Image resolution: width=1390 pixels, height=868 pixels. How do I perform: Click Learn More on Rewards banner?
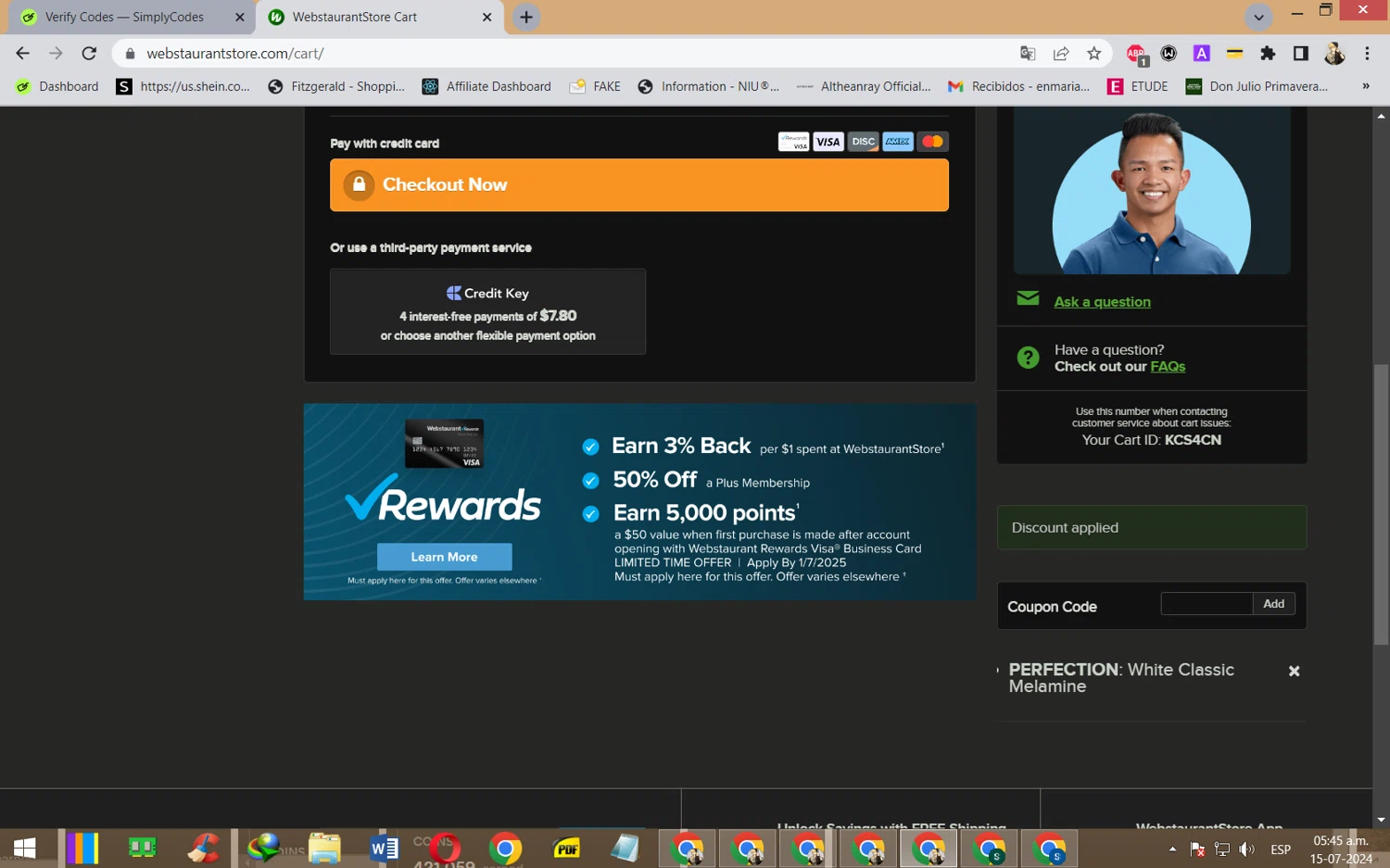[444, 557]
